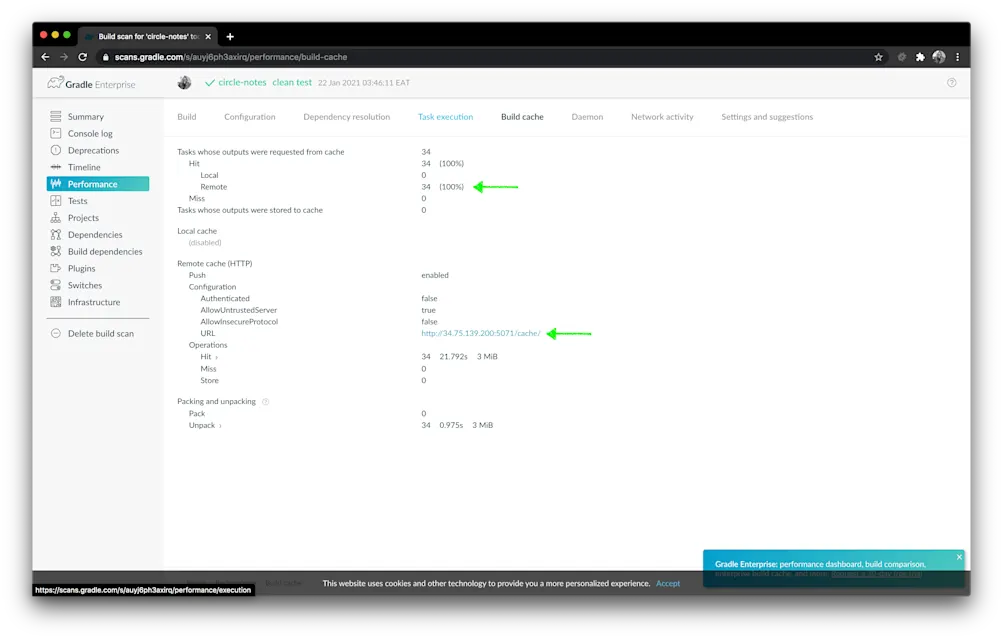Select Build dependencies in sidebar
The width and height of the screenshot is (1003, 639).
click(x=57, y=251)
